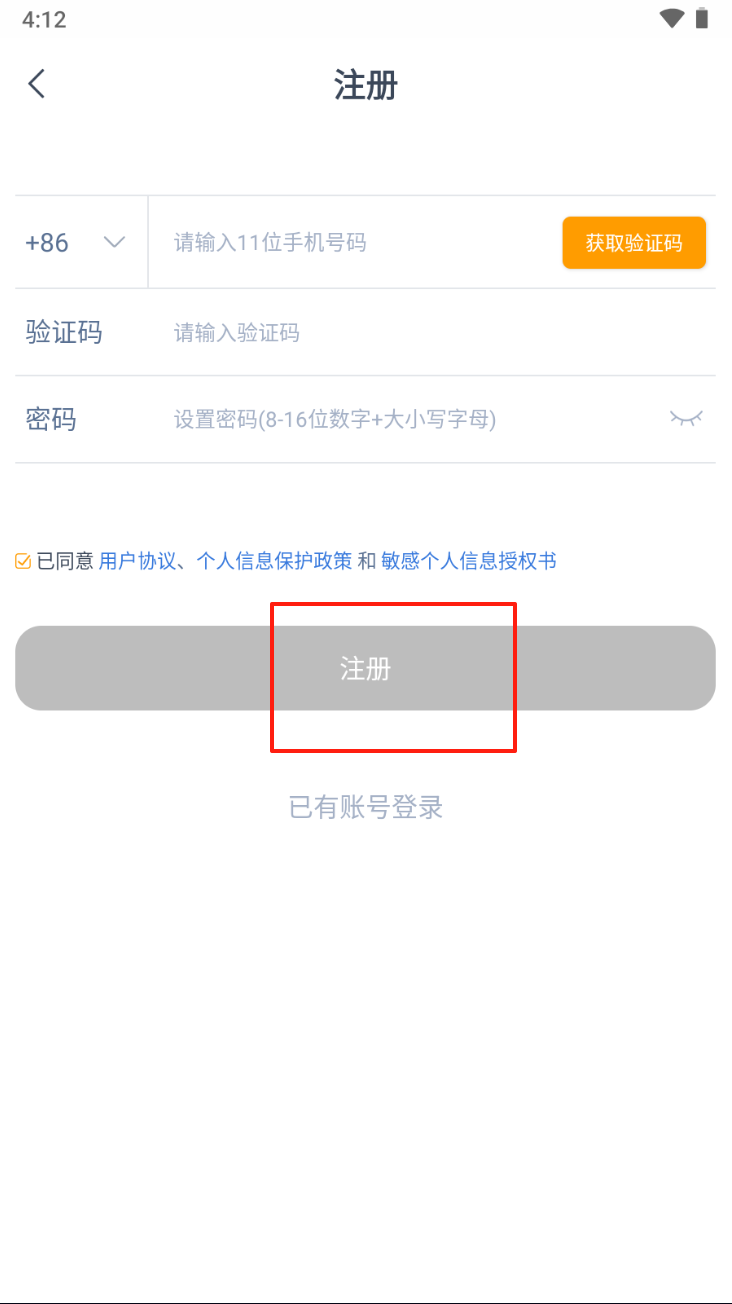Tap the 4:12 clock in status bar
Screen dimensions: 732x1304
pos(44,19)
